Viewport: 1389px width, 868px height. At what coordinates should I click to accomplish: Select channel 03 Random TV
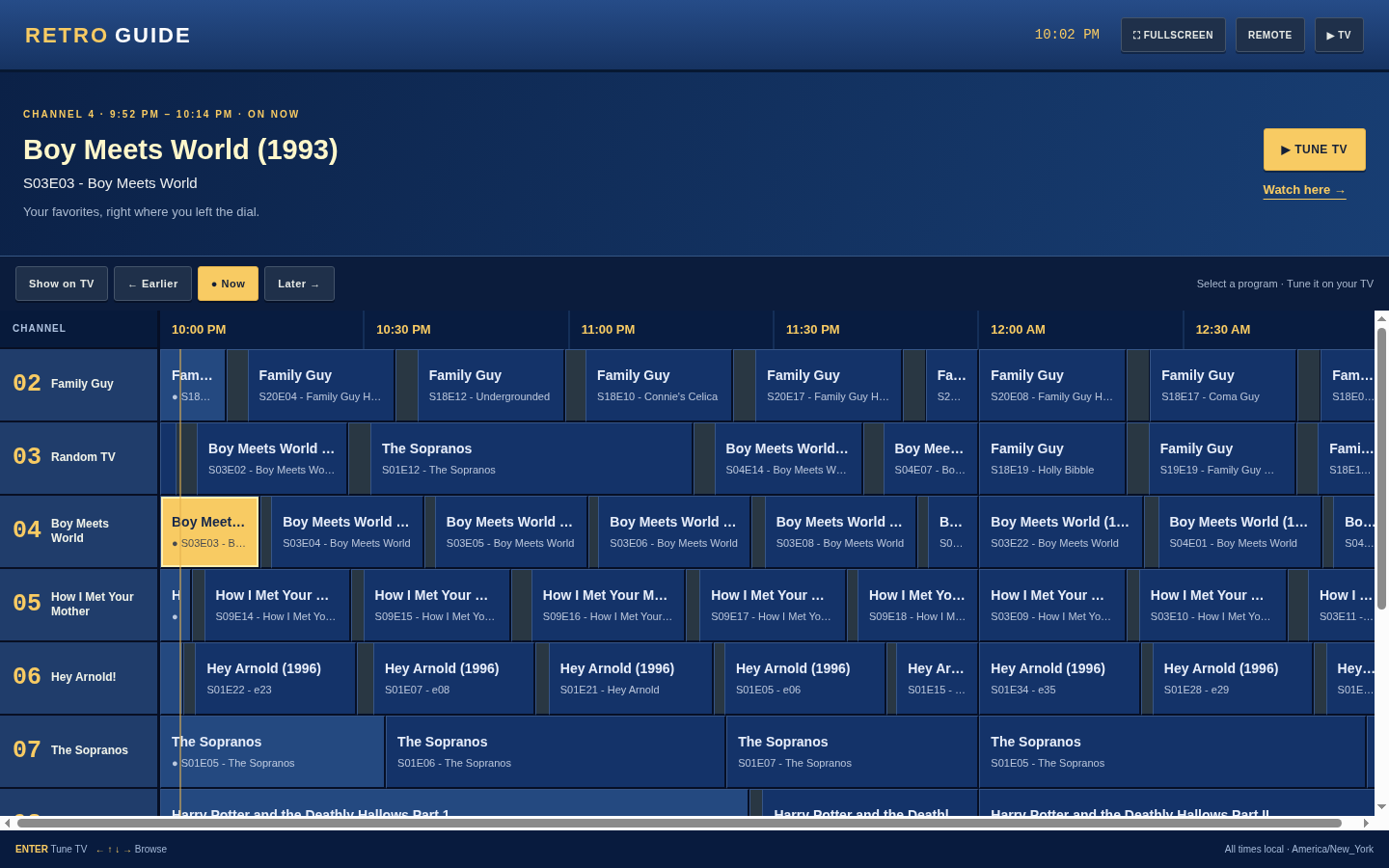click(79, 457)
